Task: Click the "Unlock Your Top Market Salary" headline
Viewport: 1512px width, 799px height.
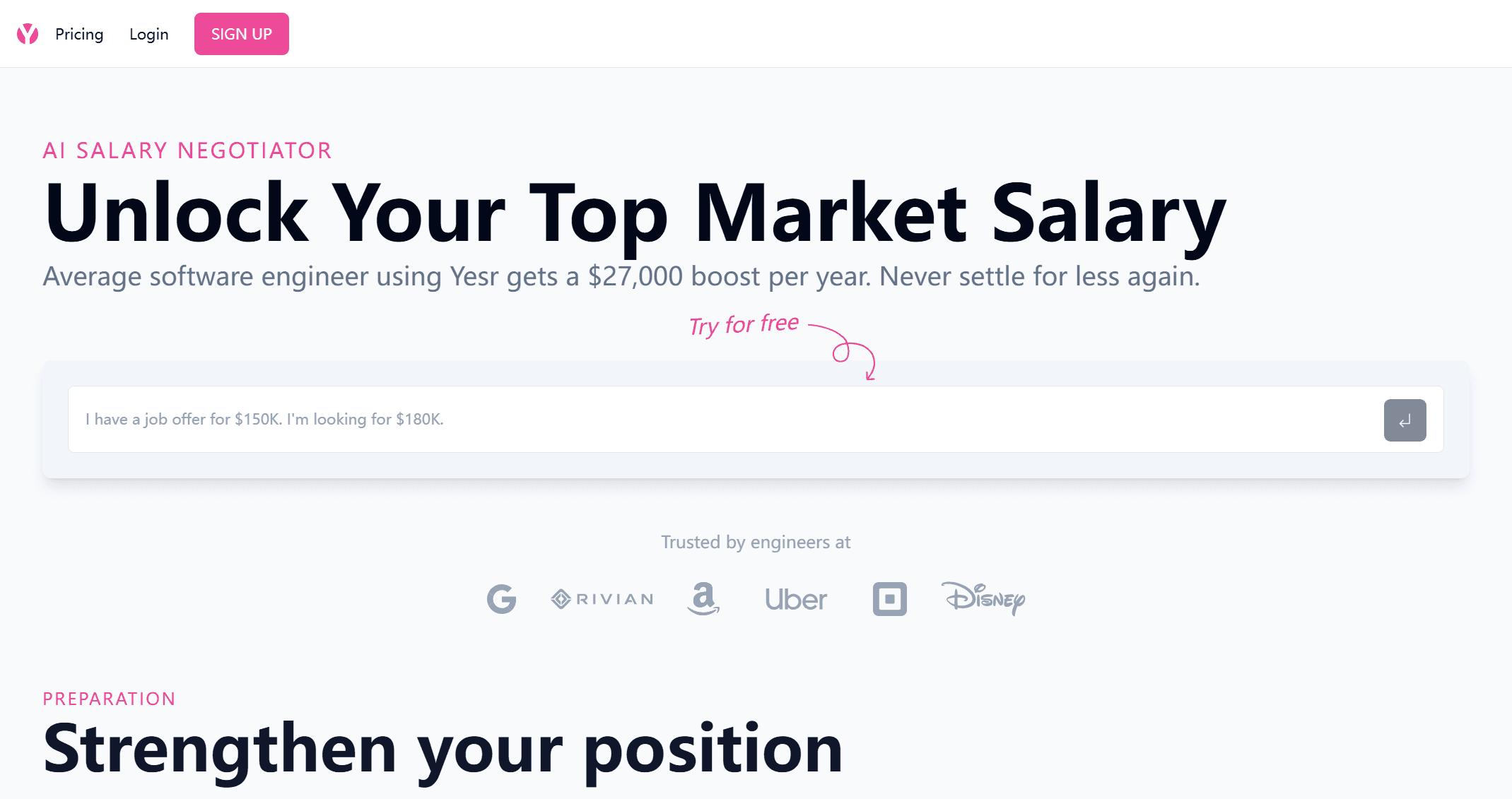Action: click(x=634, y=213)
